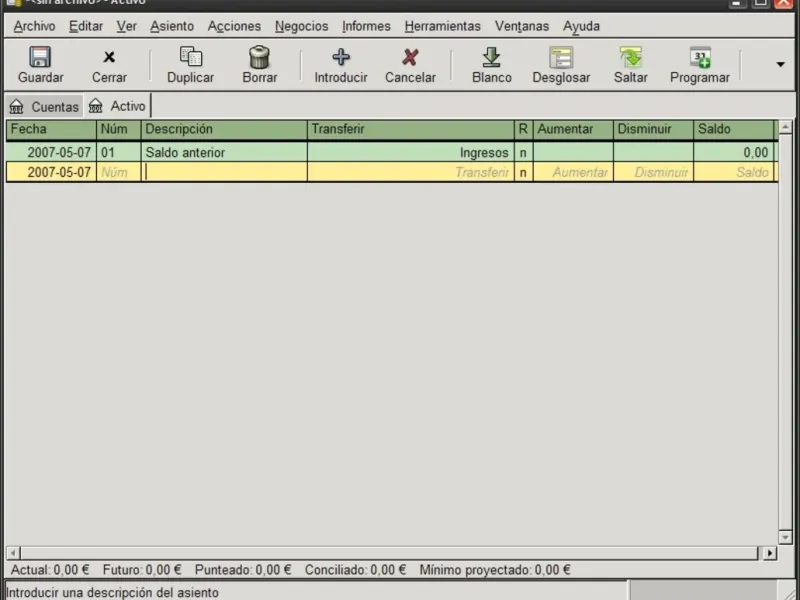800x600 pixels.
Task: Click number cell '01' in first row
Action: pos(118,152)
